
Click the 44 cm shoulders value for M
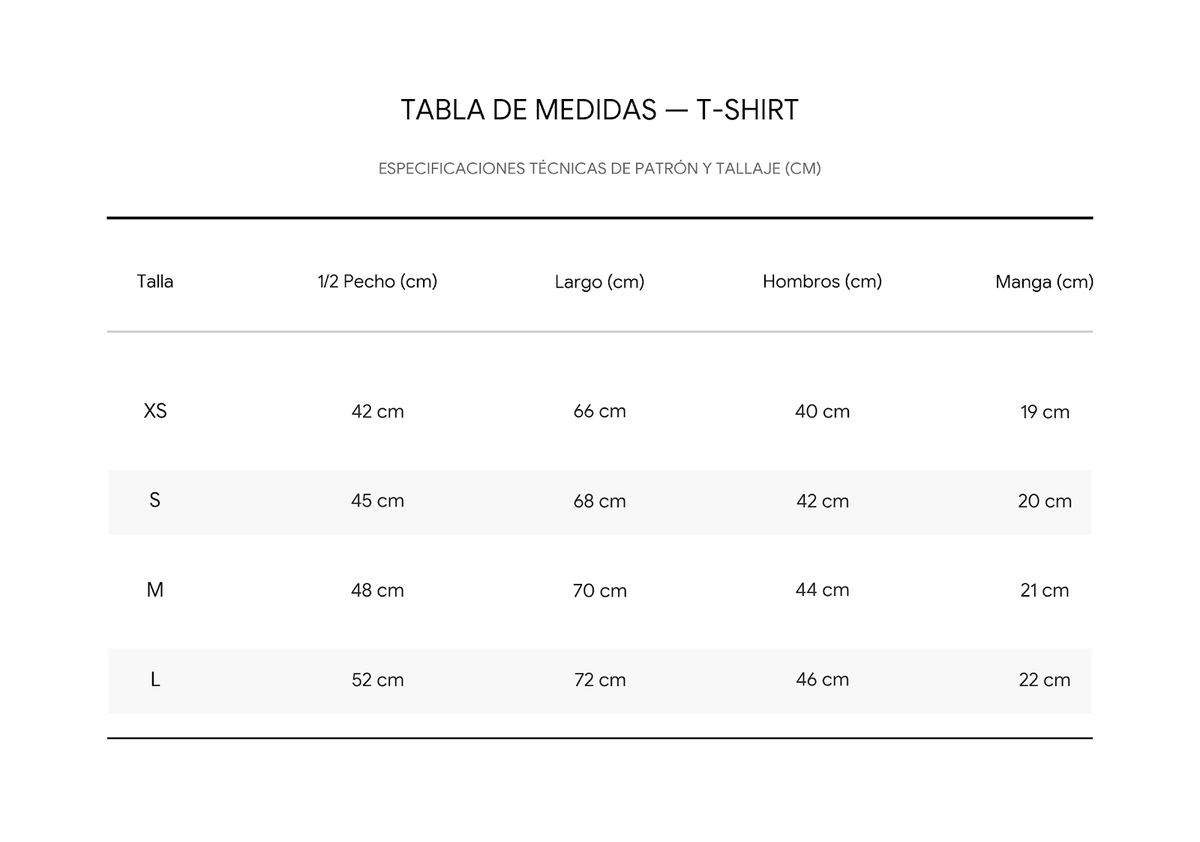point(822,590)
